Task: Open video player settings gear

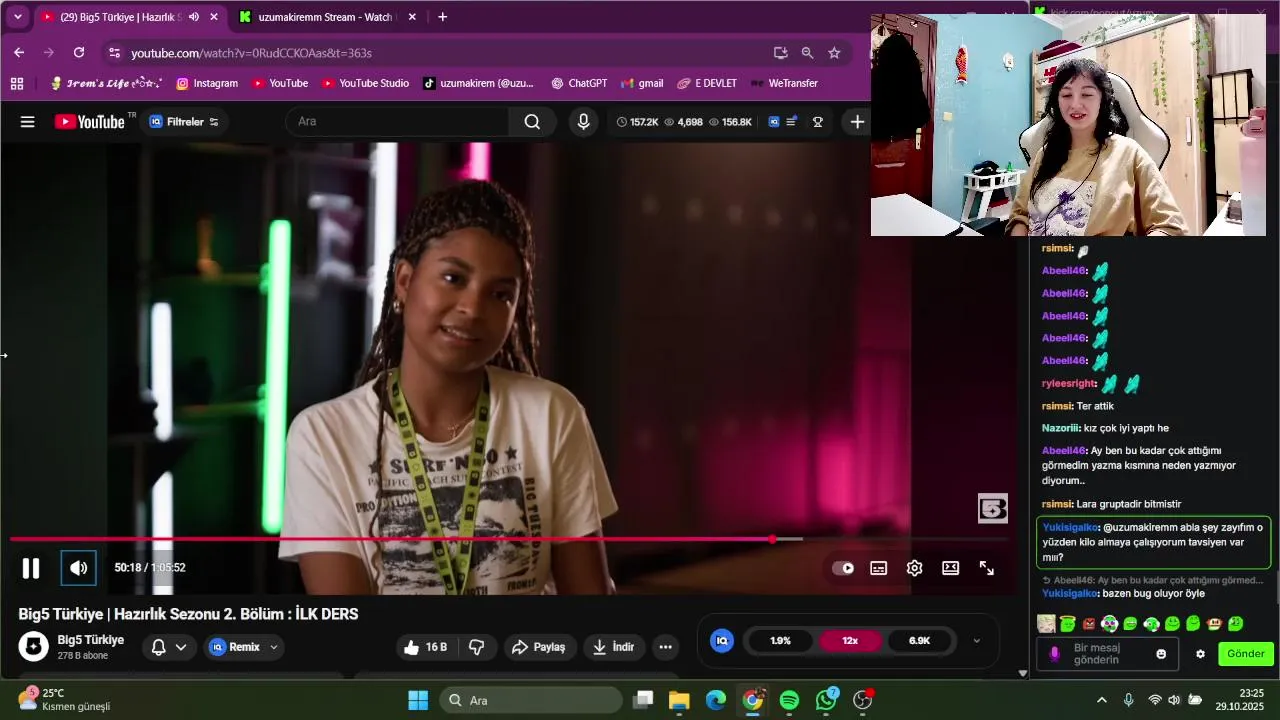Action: coord(914,568)
